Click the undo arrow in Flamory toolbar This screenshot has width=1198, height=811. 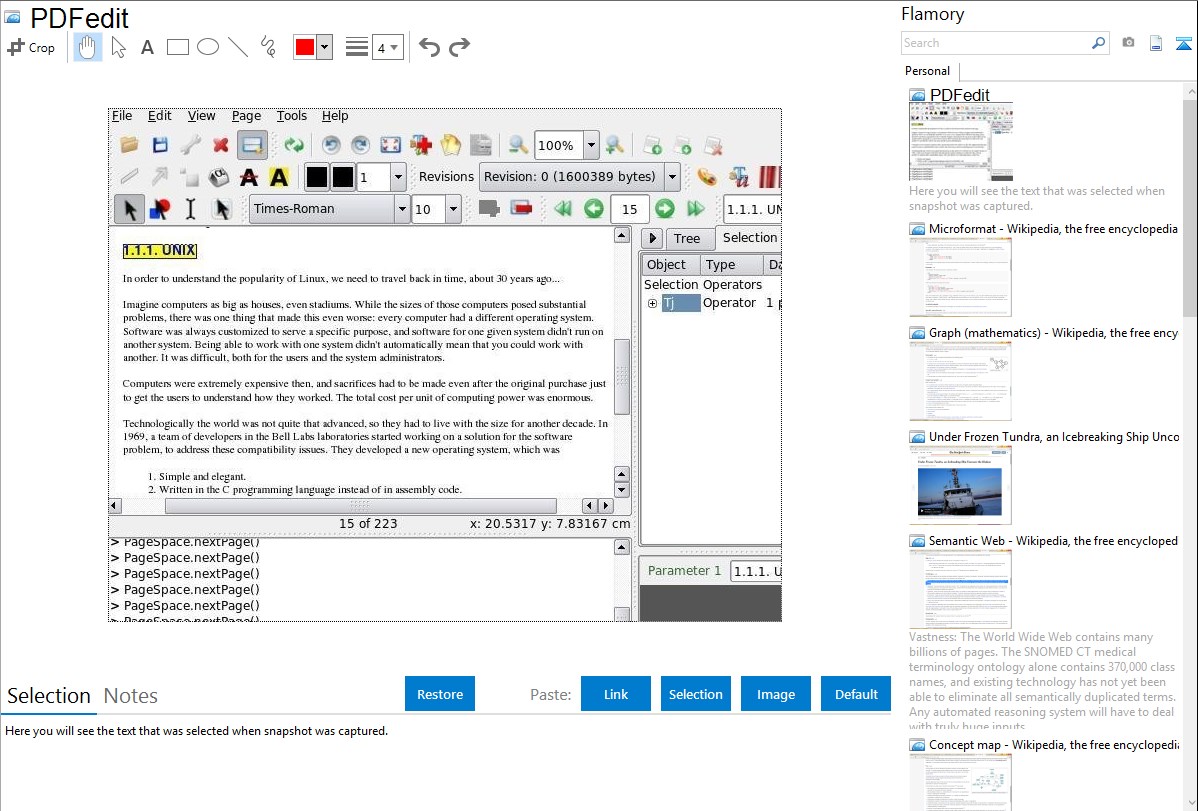pyautogui.click(x=429, y=47)
